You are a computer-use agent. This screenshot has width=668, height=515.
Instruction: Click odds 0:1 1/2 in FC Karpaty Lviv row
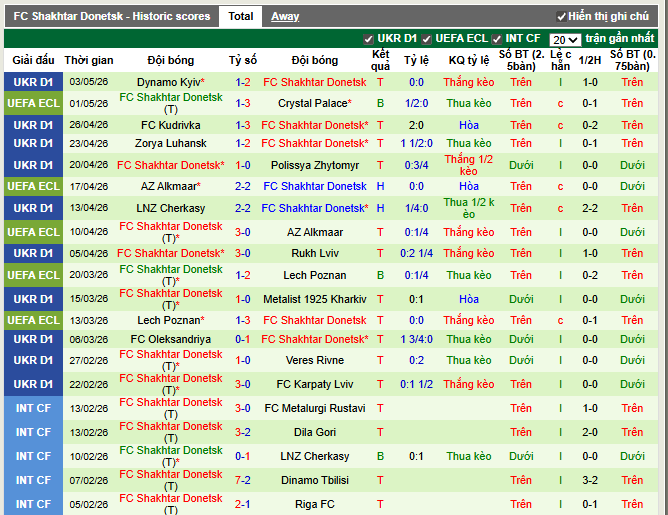pos(416,384)
